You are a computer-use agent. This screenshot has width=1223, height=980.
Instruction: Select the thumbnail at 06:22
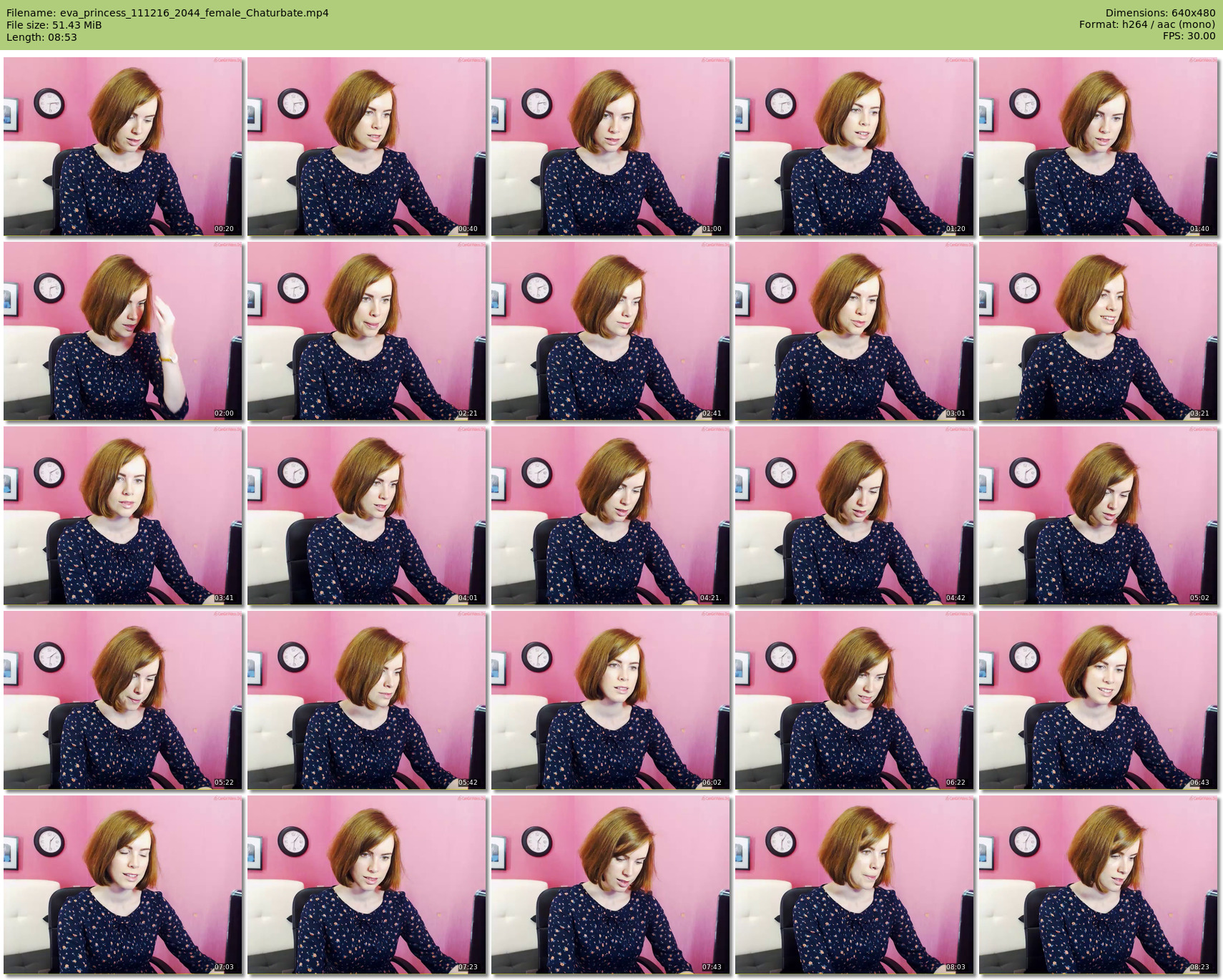(x=855, y=700)
